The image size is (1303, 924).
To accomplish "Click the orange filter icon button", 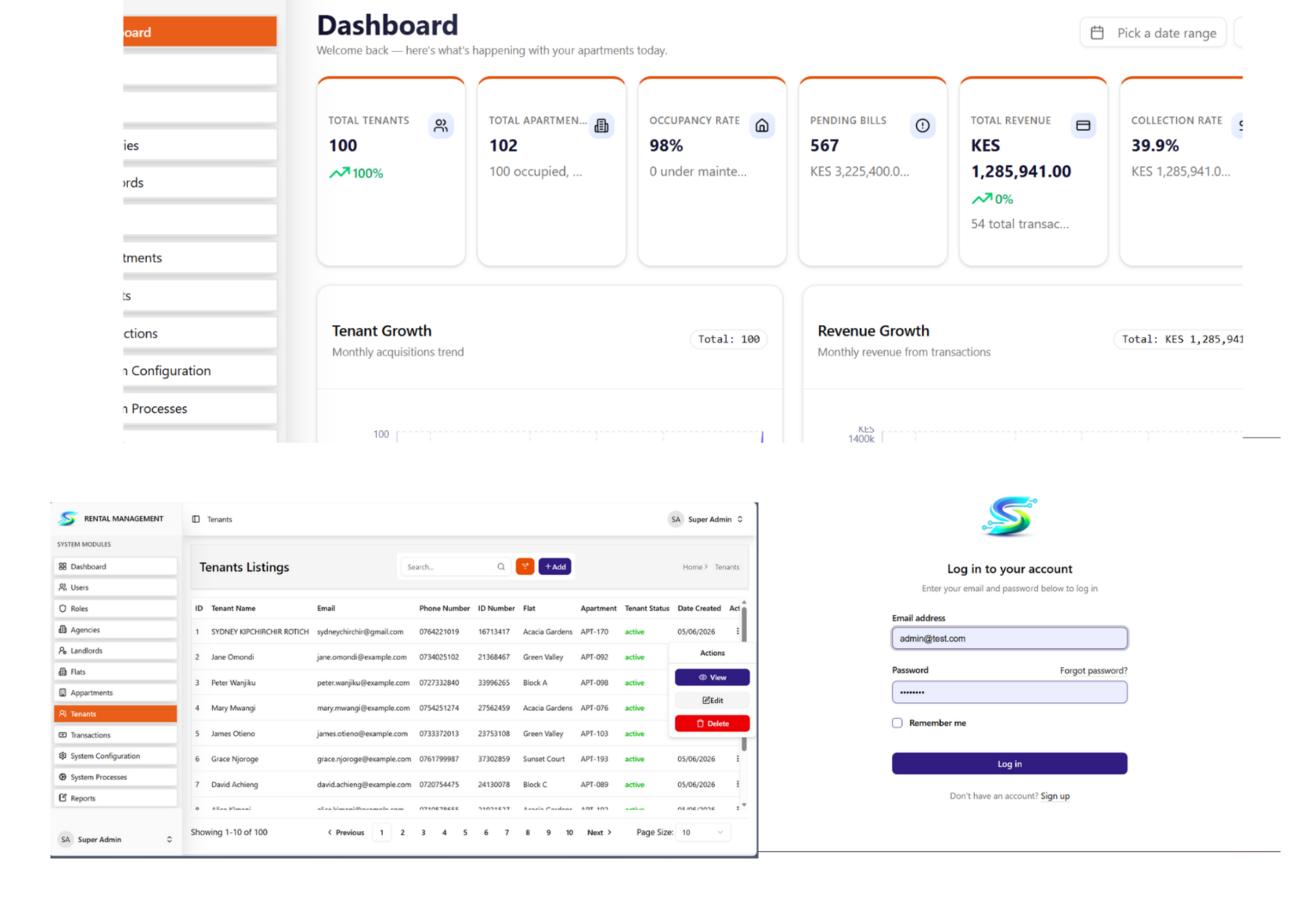I will [x=525, y=566].
